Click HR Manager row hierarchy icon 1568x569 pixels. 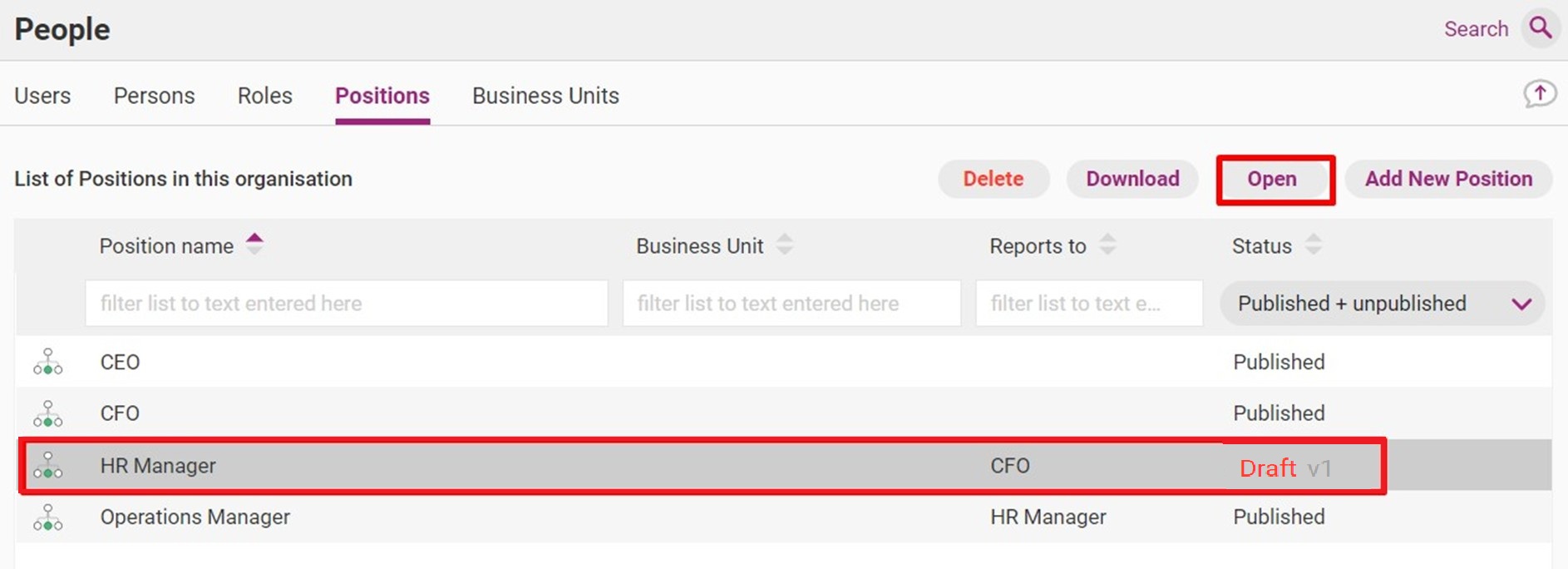click(48, 465)
